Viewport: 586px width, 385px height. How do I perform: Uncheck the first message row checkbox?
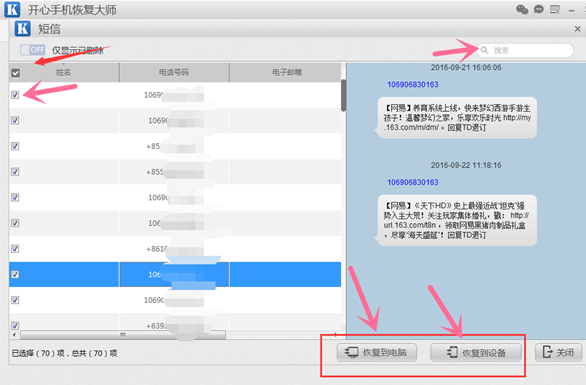click(x=15, y=95)
